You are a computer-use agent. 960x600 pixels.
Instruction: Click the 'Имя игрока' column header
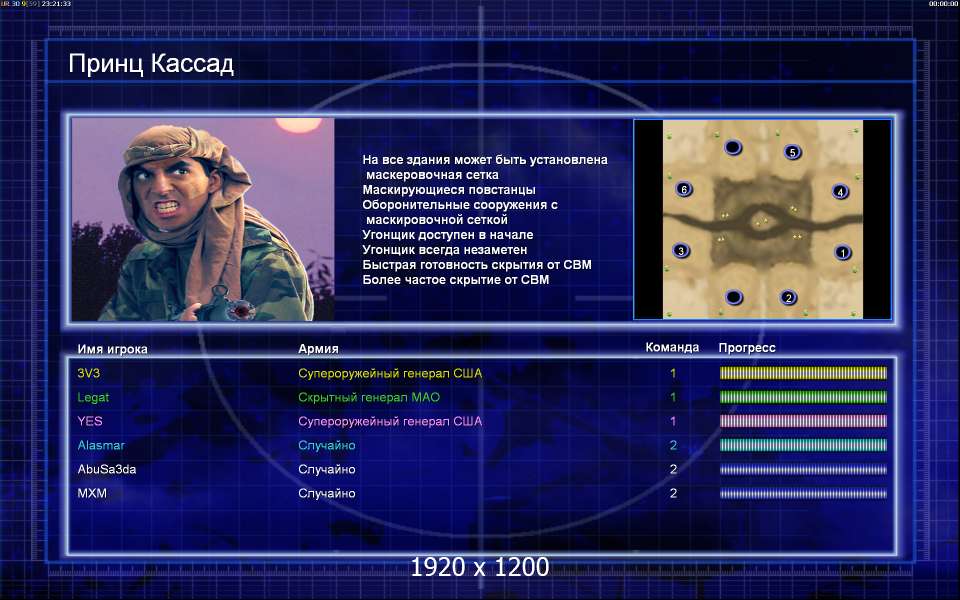(113, 349)
